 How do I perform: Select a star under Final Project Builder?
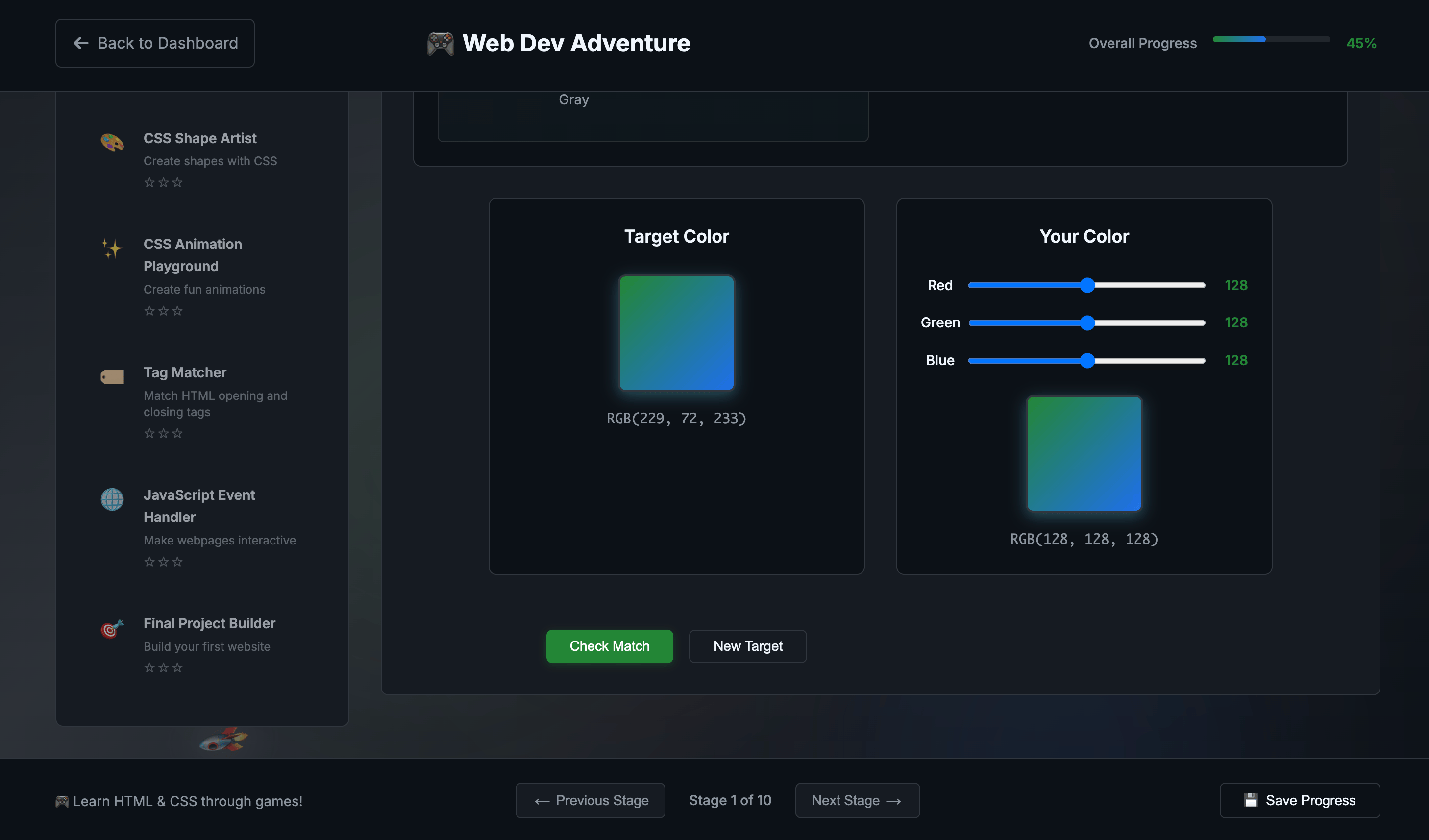pos(149,667)
